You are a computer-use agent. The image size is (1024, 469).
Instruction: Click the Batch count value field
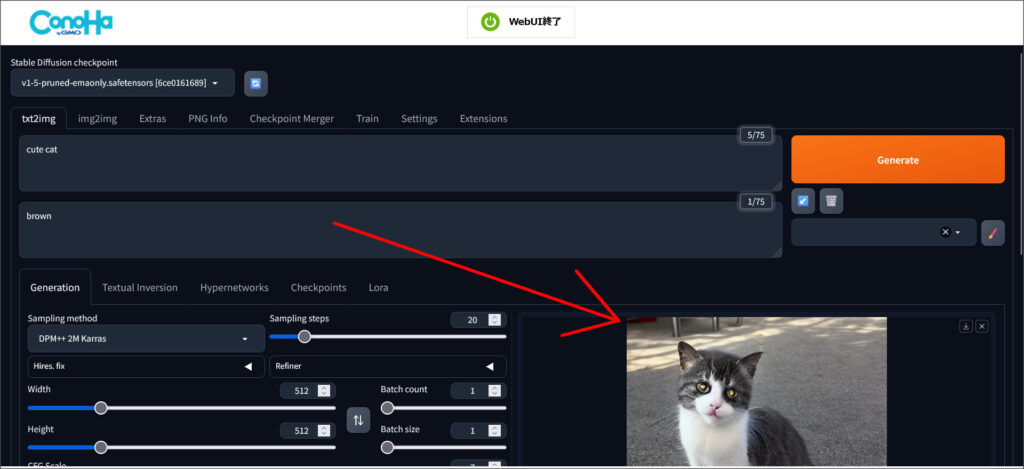pyautogui.click(x=478, y=391)
